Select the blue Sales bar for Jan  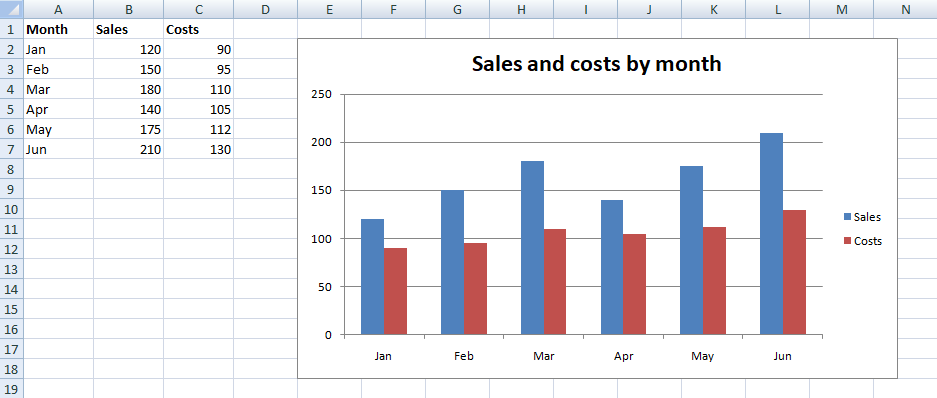[372, 277]
